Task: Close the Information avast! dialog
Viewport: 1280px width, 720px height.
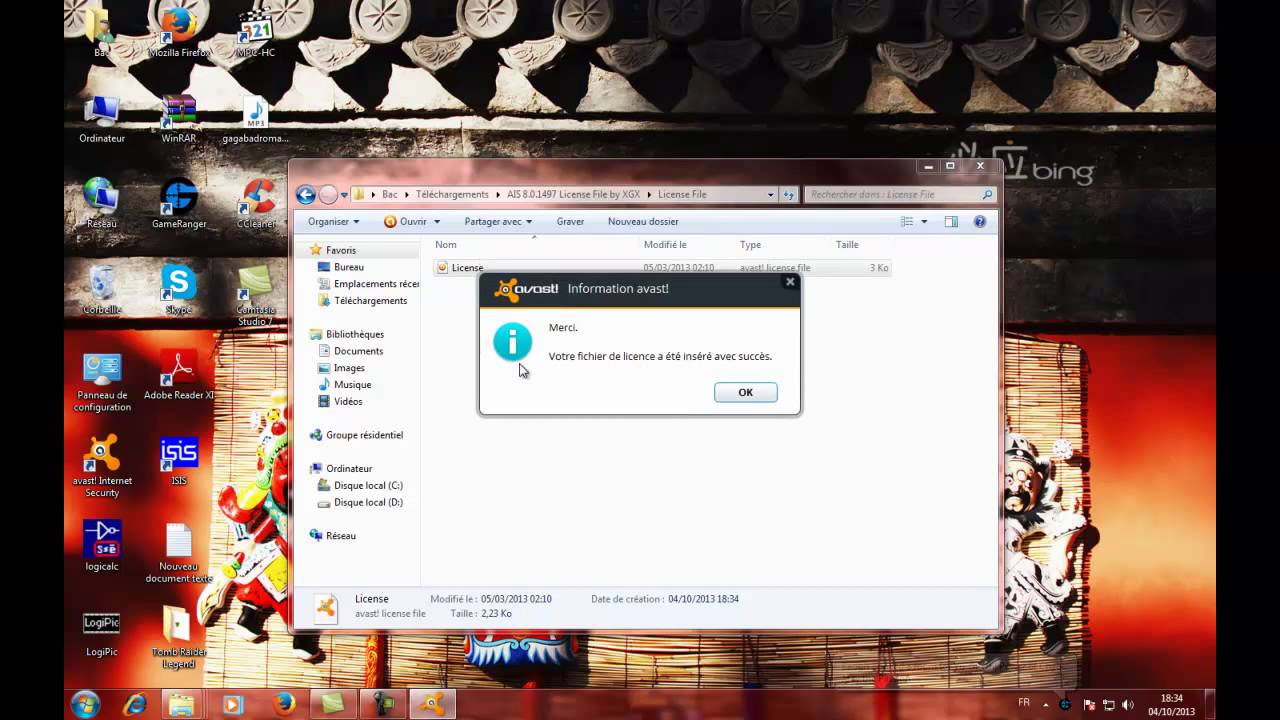Action: (790, 282)
